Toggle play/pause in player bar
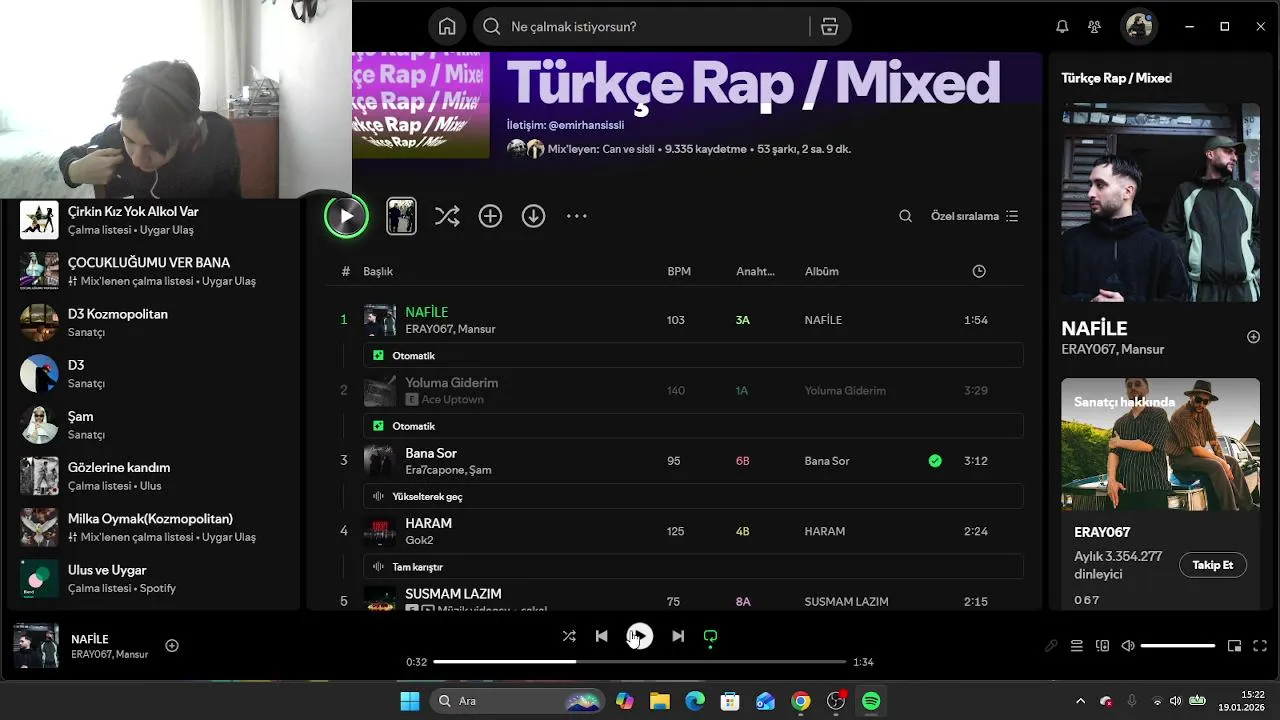The height and width of the screenshot is (720, 1280). pyautogui.click(x=639, y=636)
